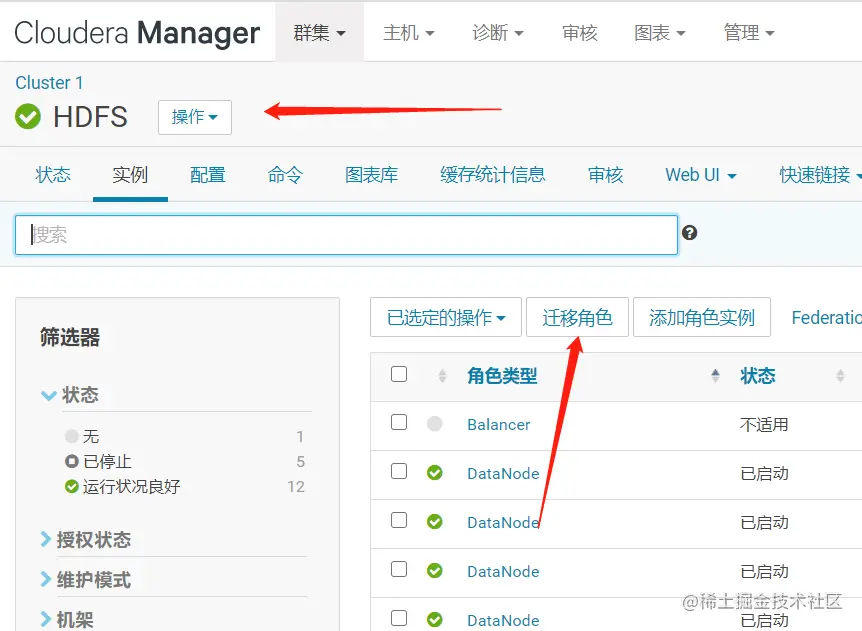The width and height of the screenshot is (862, 631).
Task: Click the 迁移角色 button
Action: [577, 317]
